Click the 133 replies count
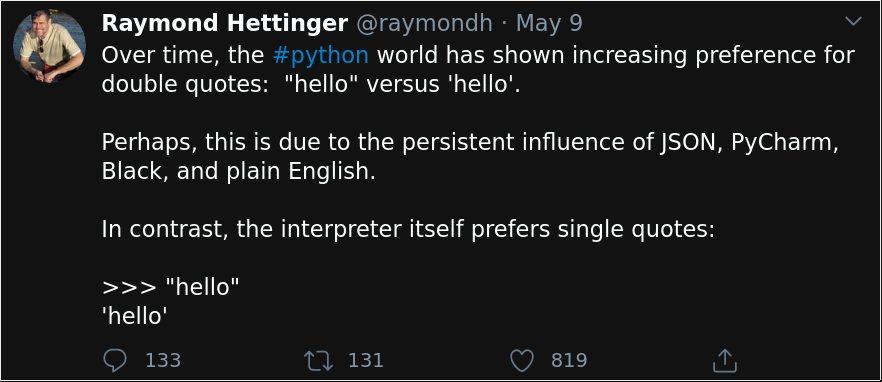The height and width of the screenshot is (382, 882). [x=163, y=360]
